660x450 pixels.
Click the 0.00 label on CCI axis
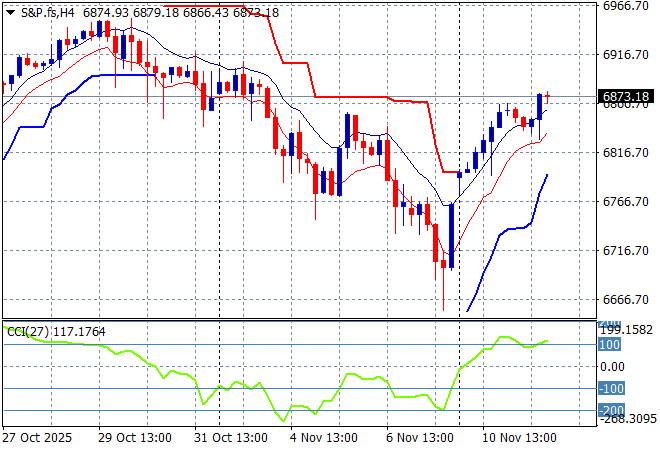[613, 366]
